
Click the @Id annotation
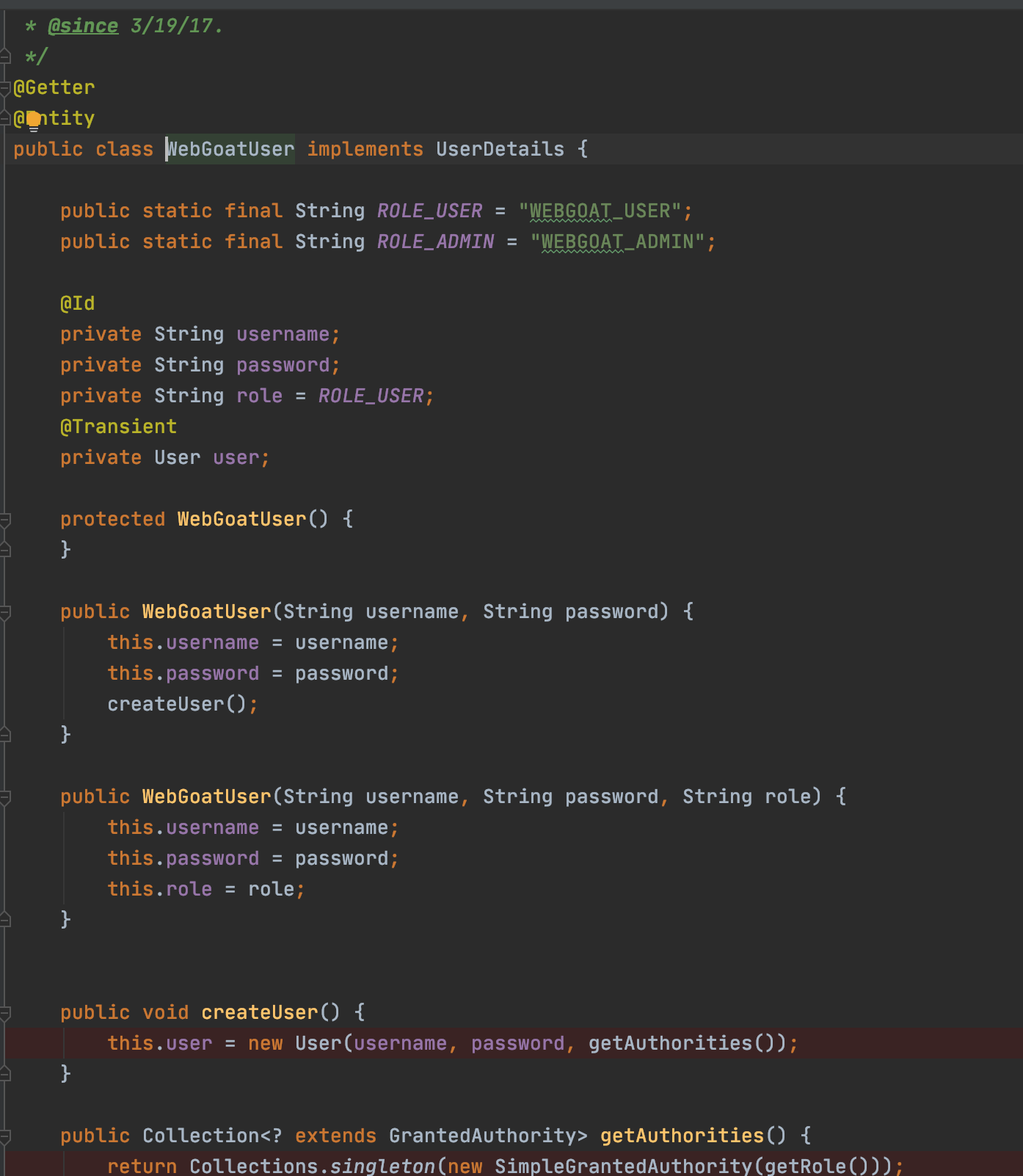coord(77,304)
